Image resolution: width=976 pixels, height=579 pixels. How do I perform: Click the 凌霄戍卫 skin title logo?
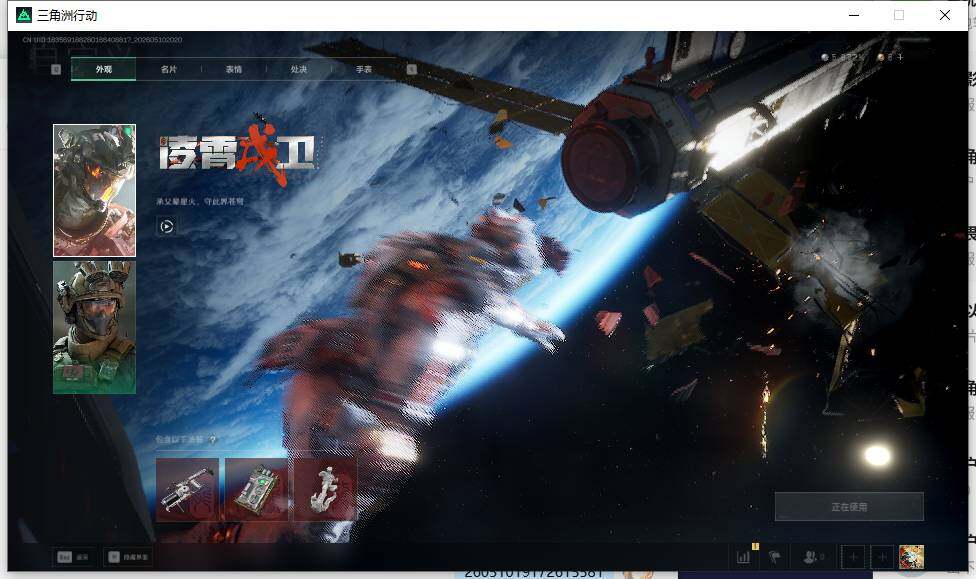[x=237, y=151]
